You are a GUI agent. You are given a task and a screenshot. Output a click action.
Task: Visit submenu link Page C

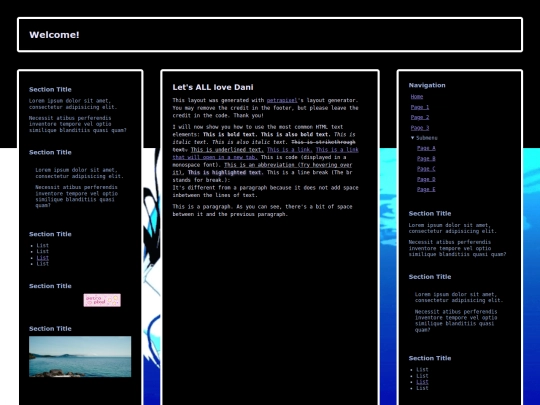pos(426,169)
